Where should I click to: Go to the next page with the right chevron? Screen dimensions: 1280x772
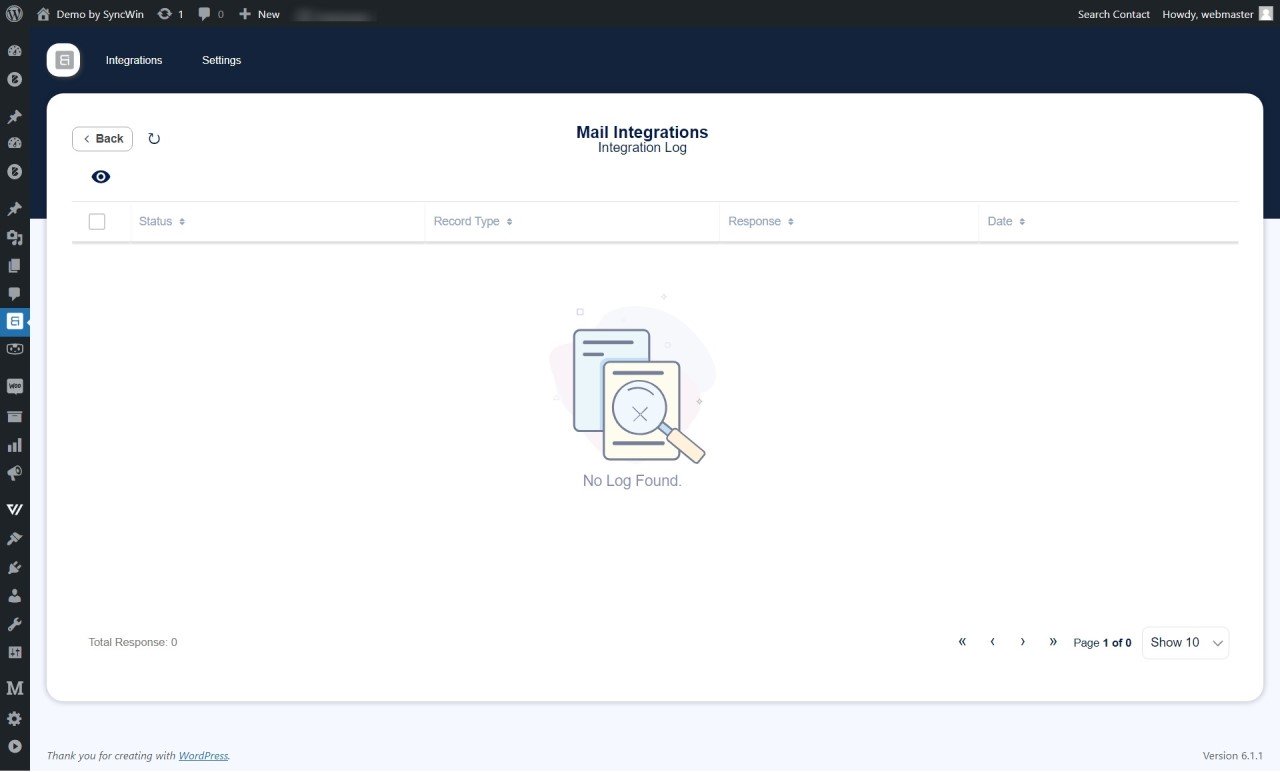pyautogui.click(x=1022, y=641)
